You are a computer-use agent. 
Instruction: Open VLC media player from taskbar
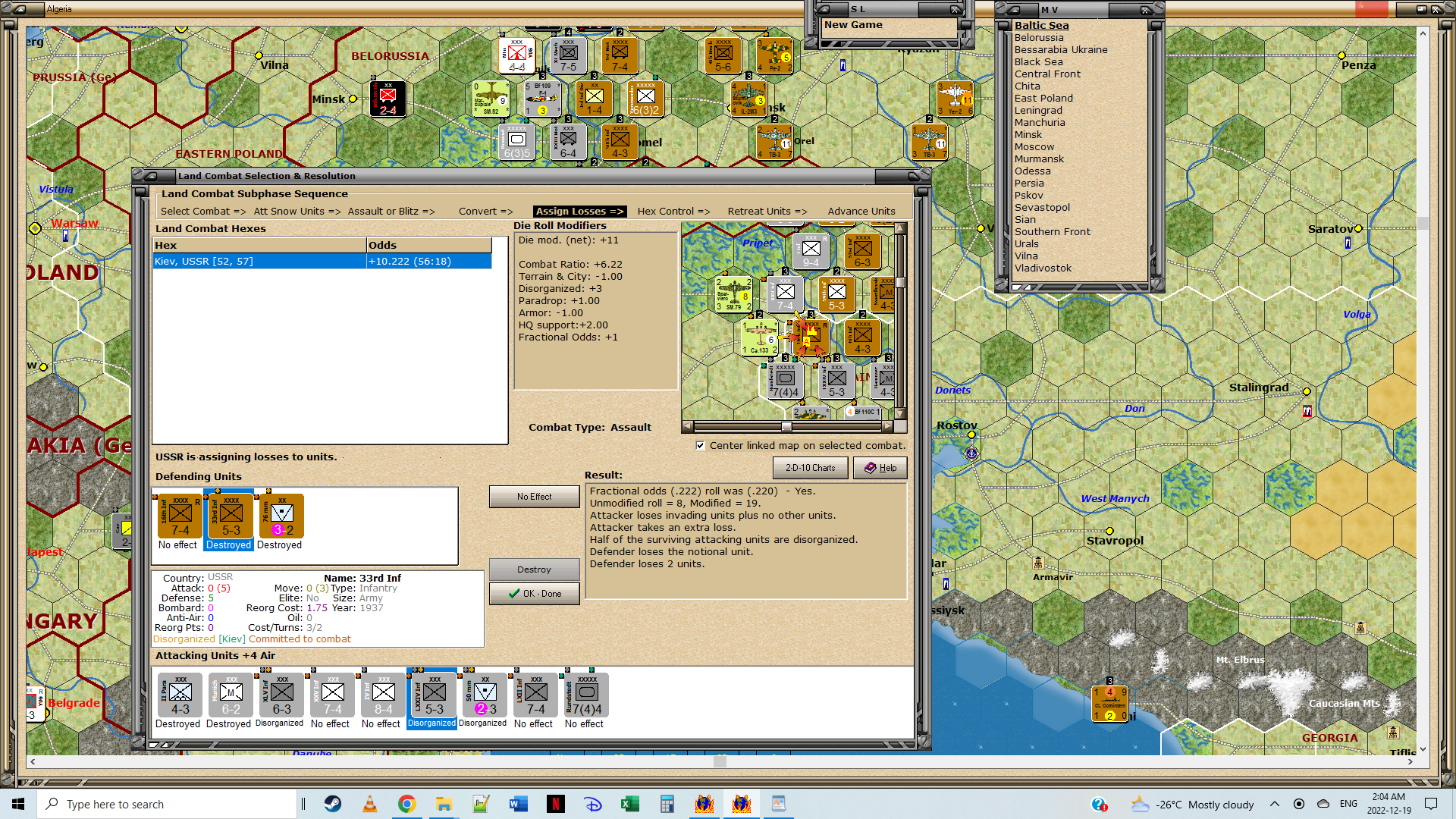coord(370,804)
